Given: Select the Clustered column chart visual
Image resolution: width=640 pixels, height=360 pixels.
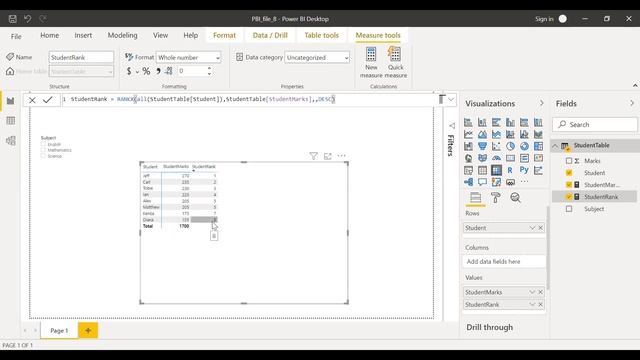Looking at the screenshot, I should pos(510,122).
